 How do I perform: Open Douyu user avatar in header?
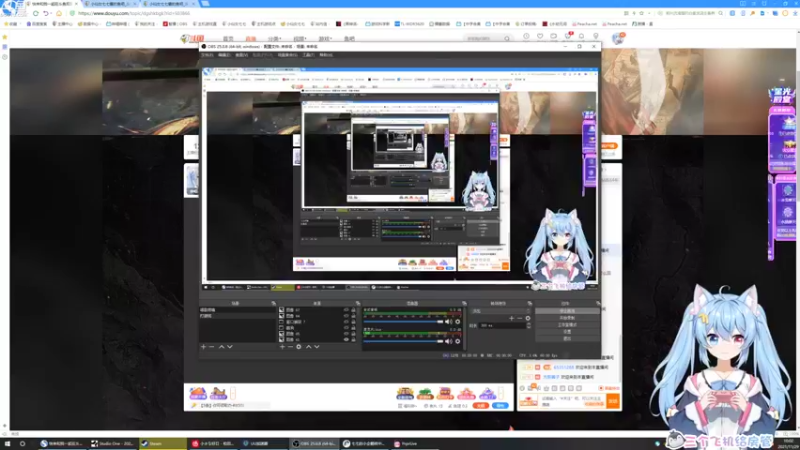(x=618, y=38)
